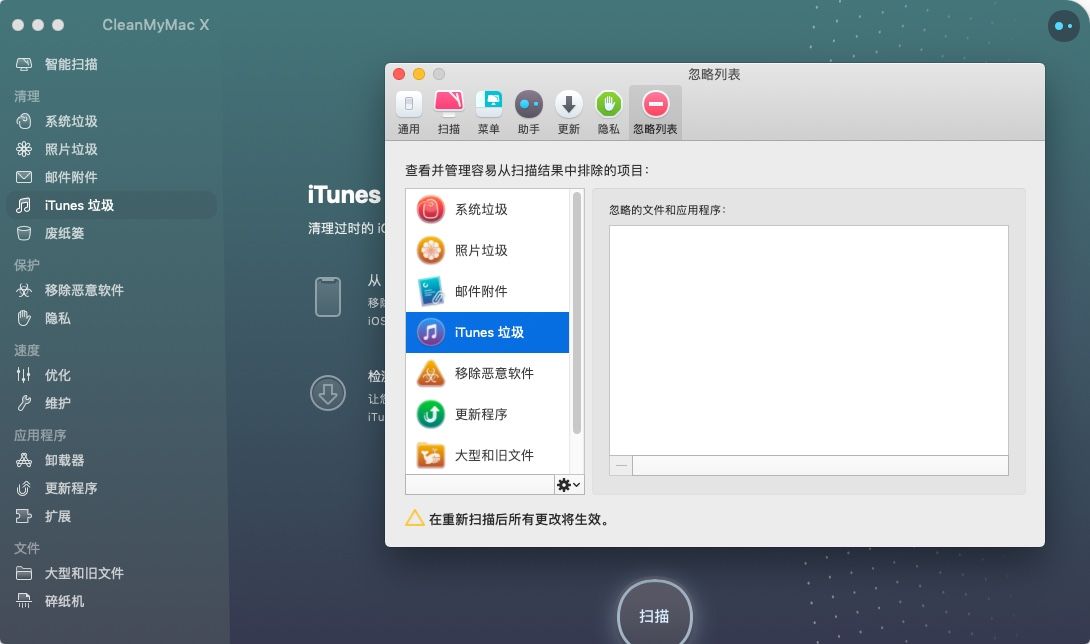Open the 通用 preferences tab
Viewport: 1090px width, 644px height.
pos(409,113)
